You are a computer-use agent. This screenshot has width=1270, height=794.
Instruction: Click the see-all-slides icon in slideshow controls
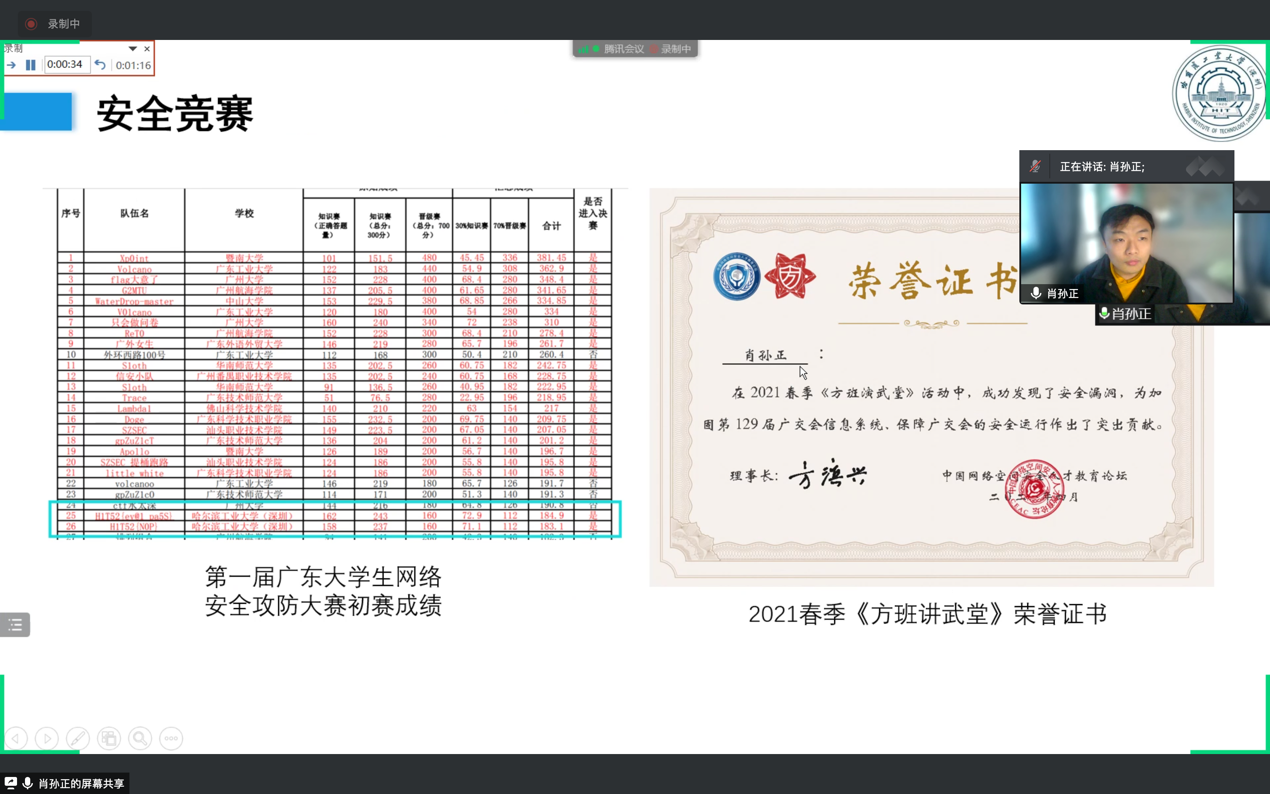[x=110, y=738]
